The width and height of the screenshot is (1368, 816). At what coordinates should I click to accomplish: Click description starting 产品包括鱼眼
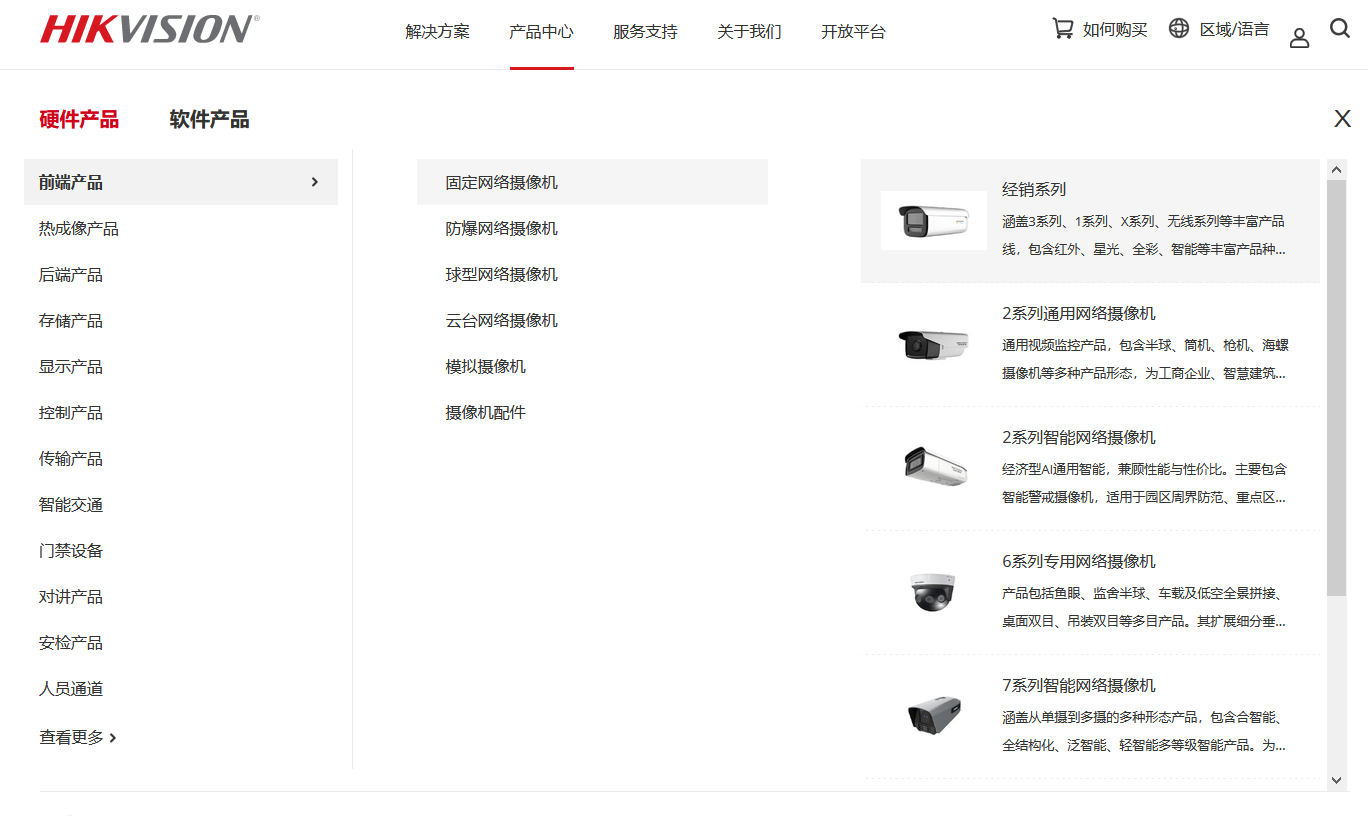pyautogui.click(x=1144, y=607)
